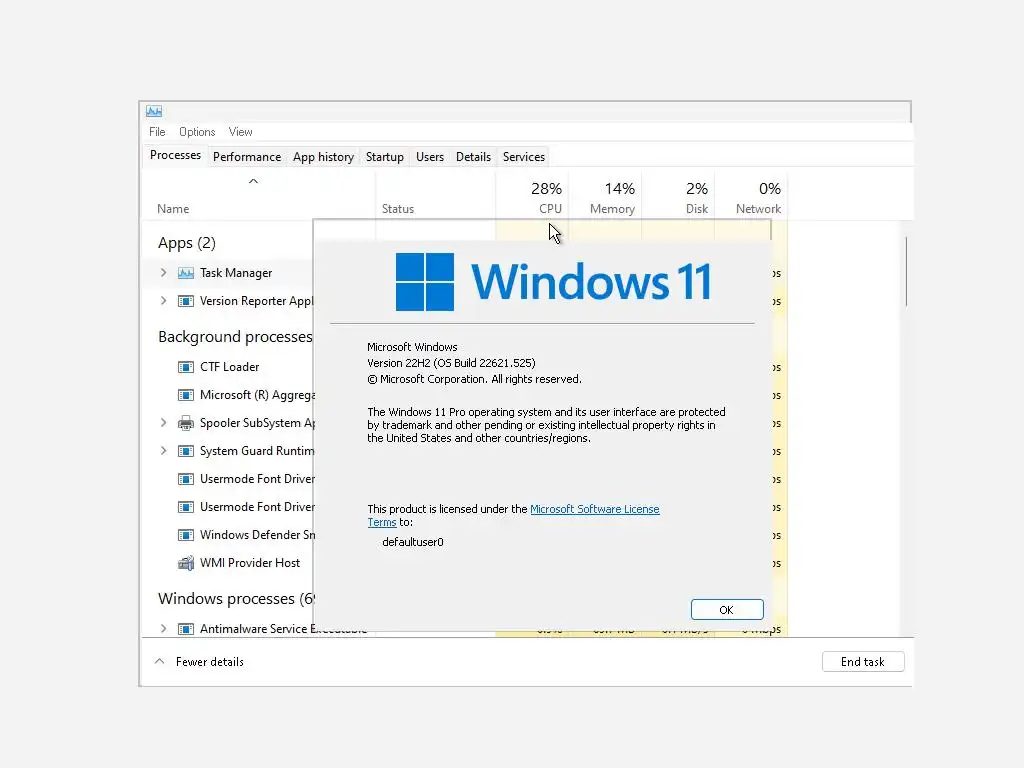The height and width of the screenshot is (768, 1024).
Task: Expand the Task Manager app row
Action: (x=163, y=273)
